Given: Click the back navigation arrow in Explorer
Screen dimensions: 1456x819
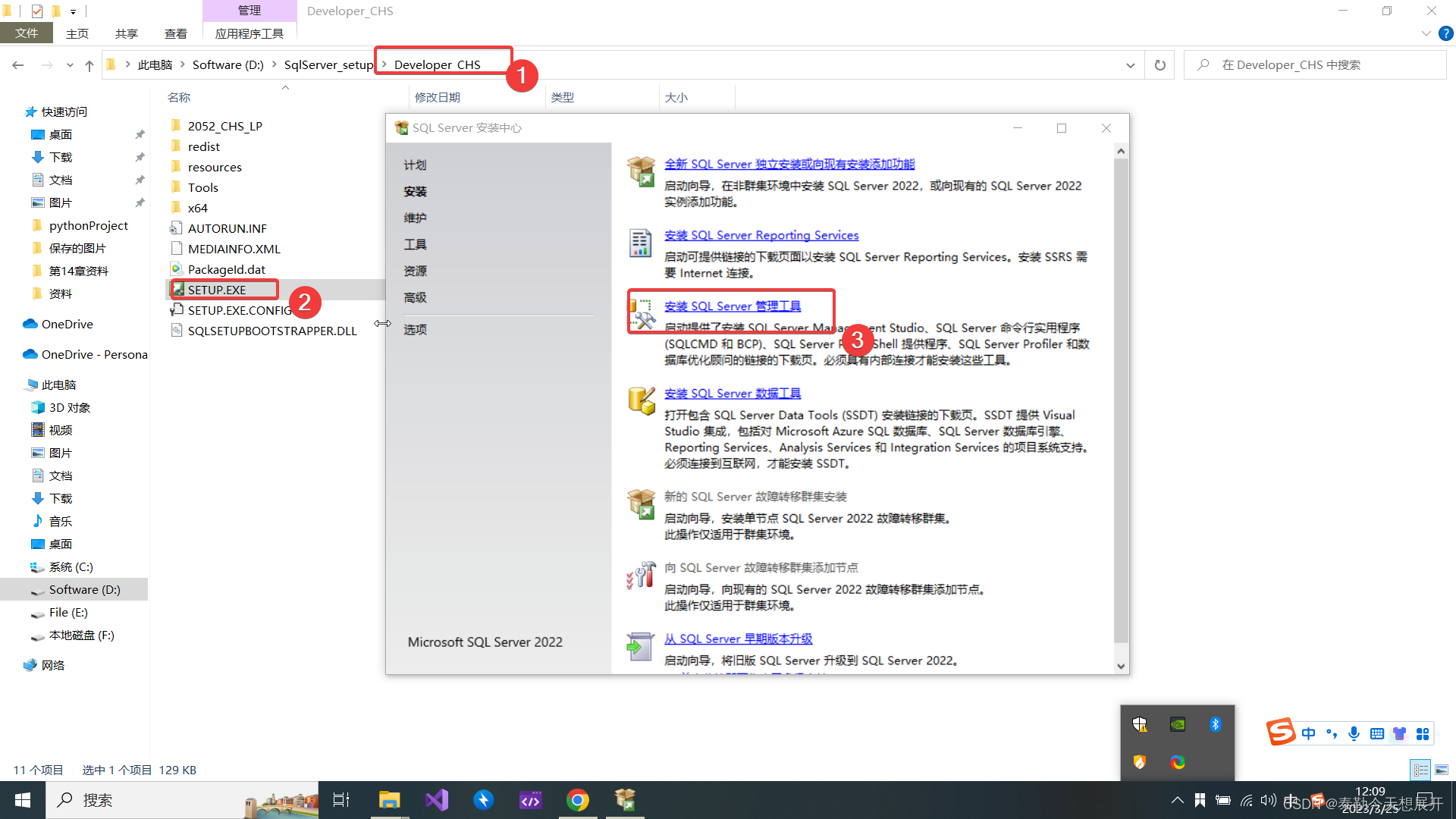Looking at the screenshot, I should pyautogui.click(x=18, y=65).
